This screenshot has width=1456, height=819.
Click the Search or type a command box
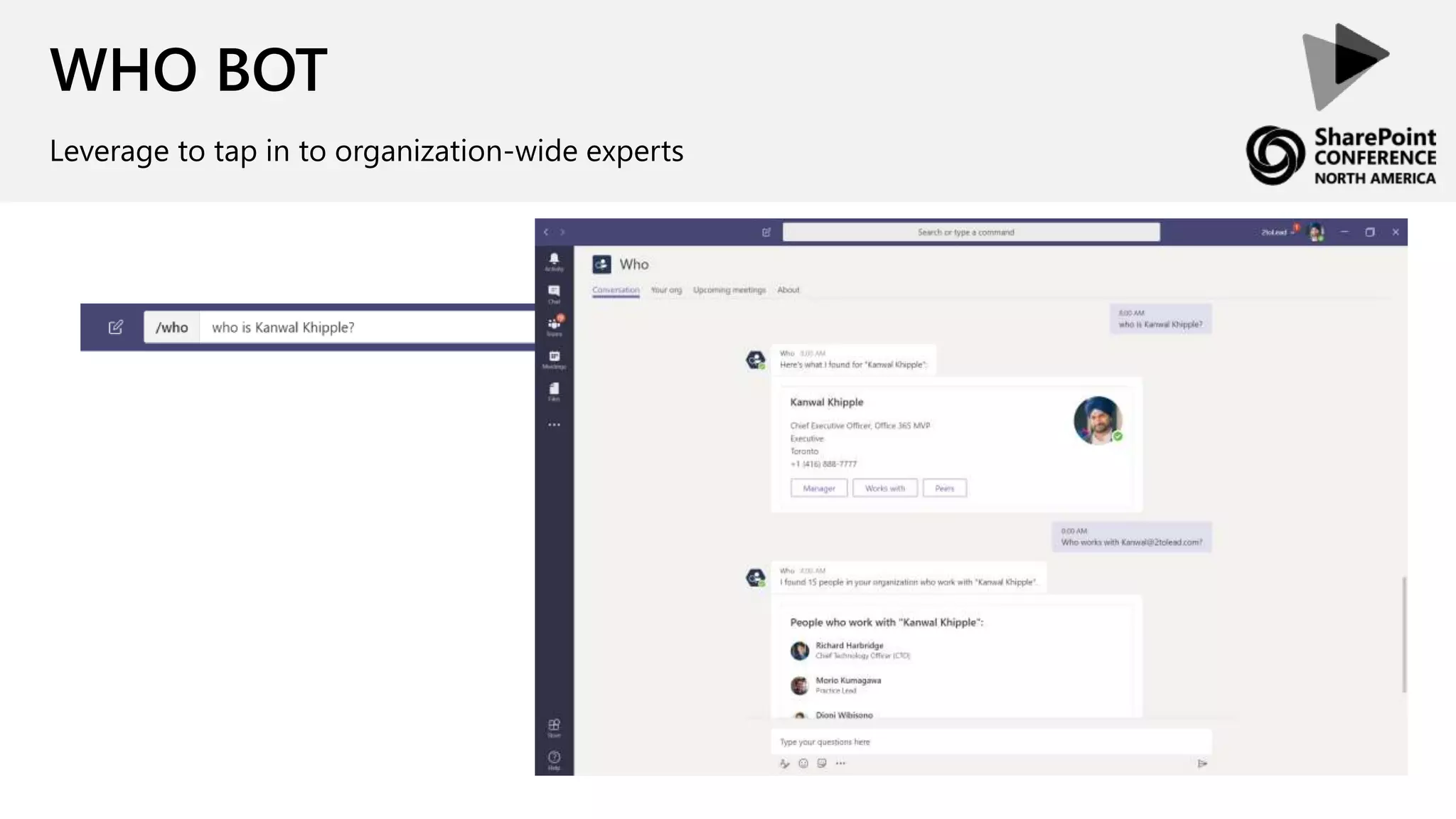[971, 232]
